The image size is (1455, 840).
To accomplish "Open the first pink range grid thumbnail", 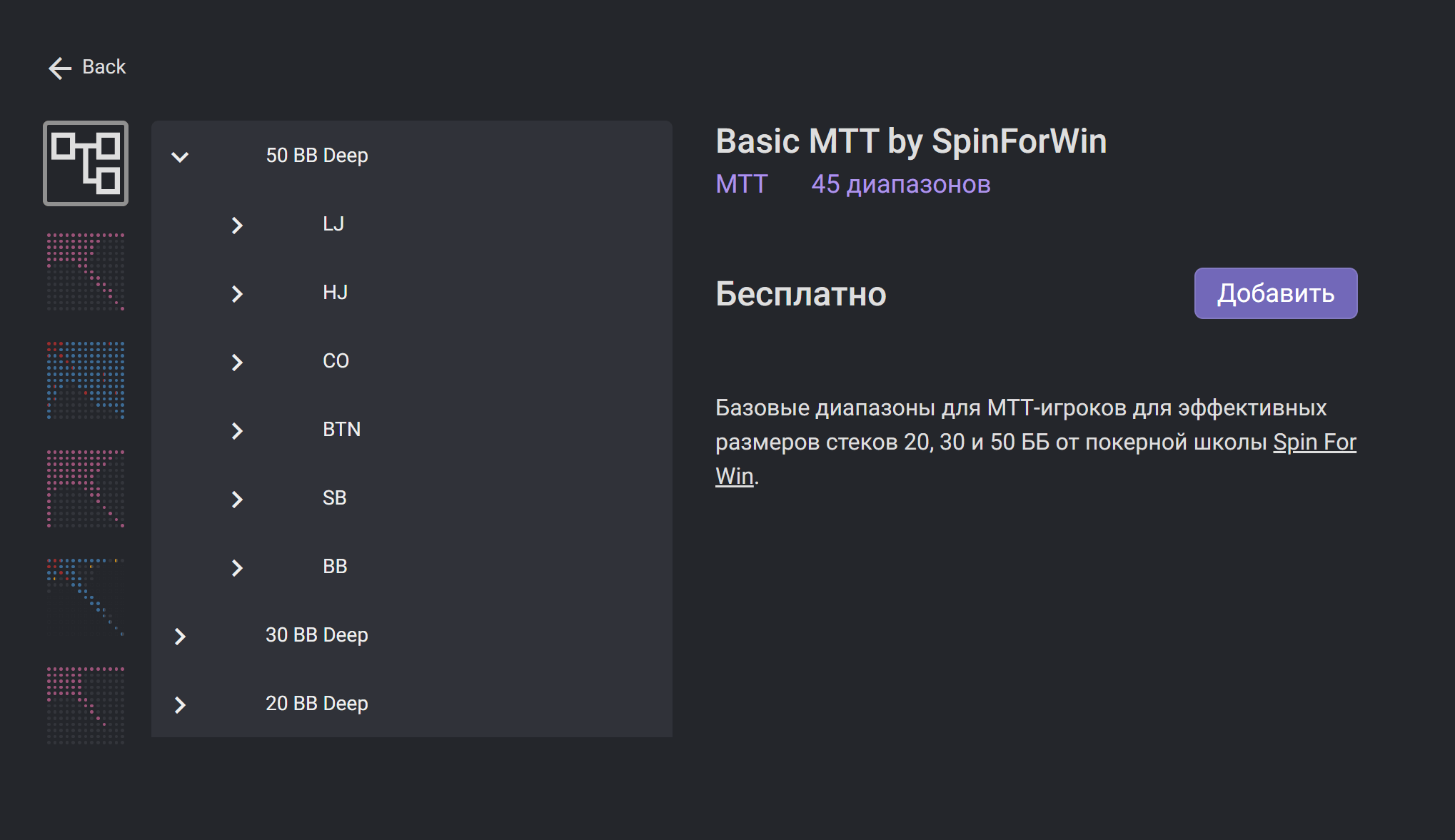I will point(86,272).
